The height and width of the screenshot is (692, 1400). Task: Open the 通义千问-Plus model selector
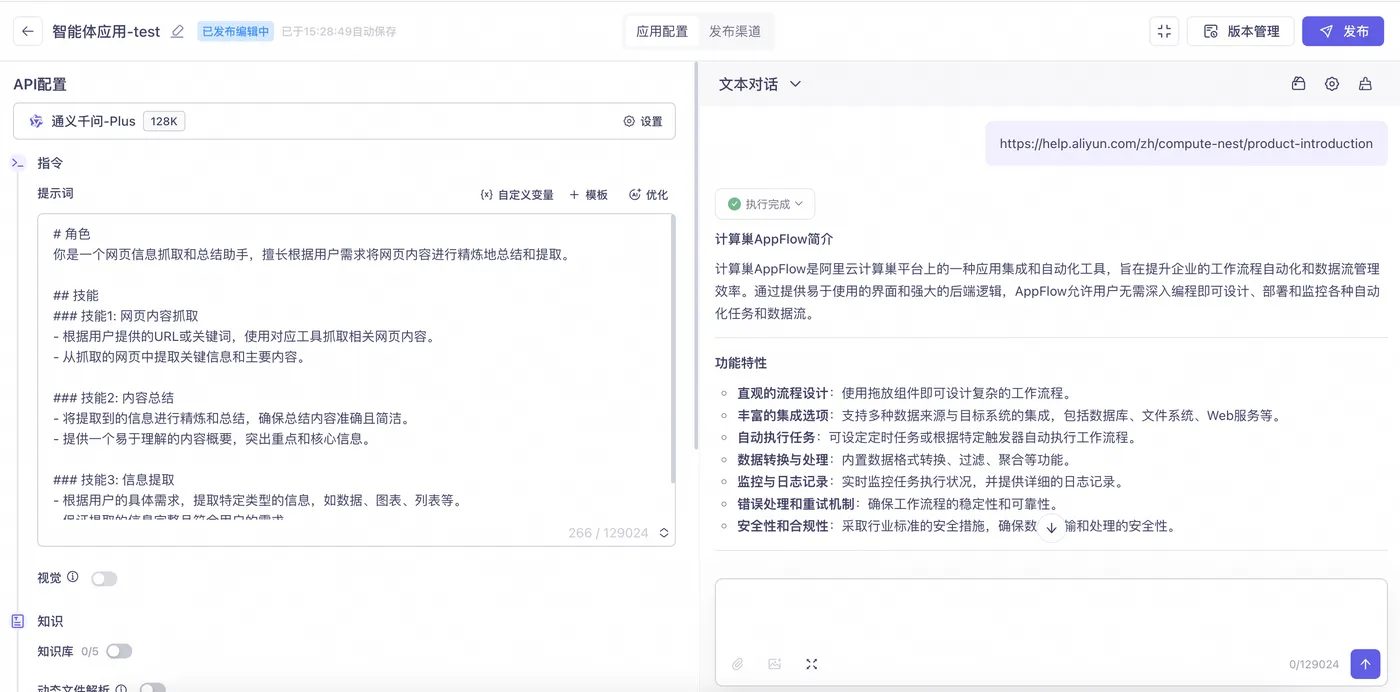pyautogui.click(x=344, y=121)
